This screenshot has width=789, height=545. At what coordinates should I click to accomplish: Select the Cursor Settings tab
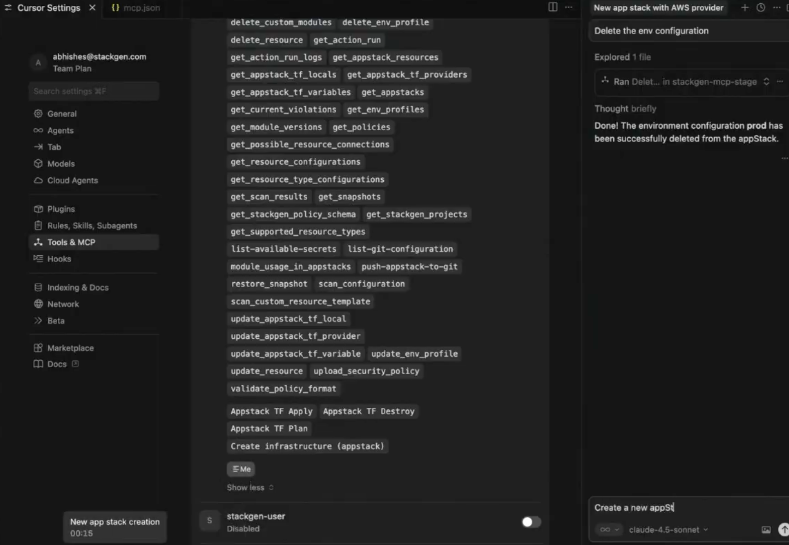point(48,8)
